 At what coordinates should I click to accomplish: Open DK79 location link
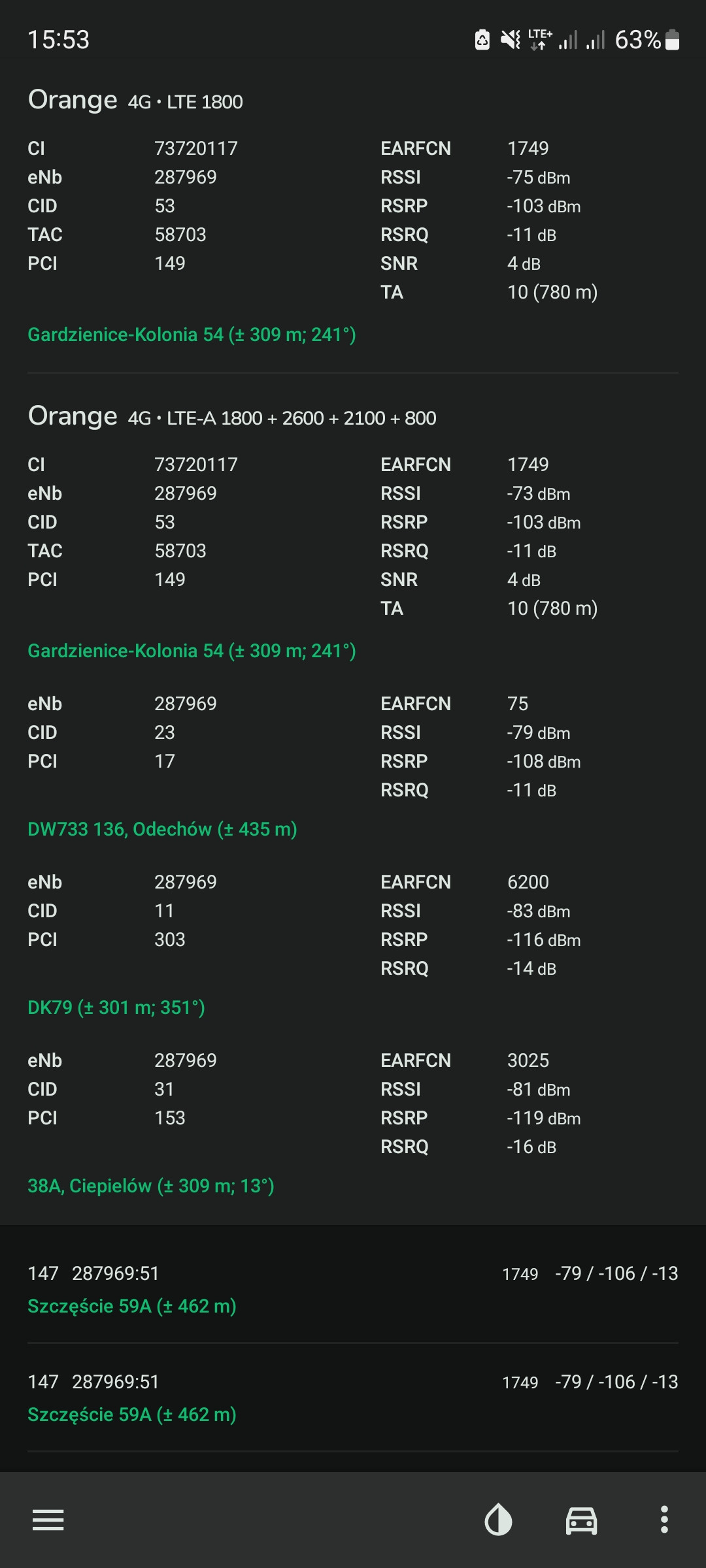click(116, 1007)
